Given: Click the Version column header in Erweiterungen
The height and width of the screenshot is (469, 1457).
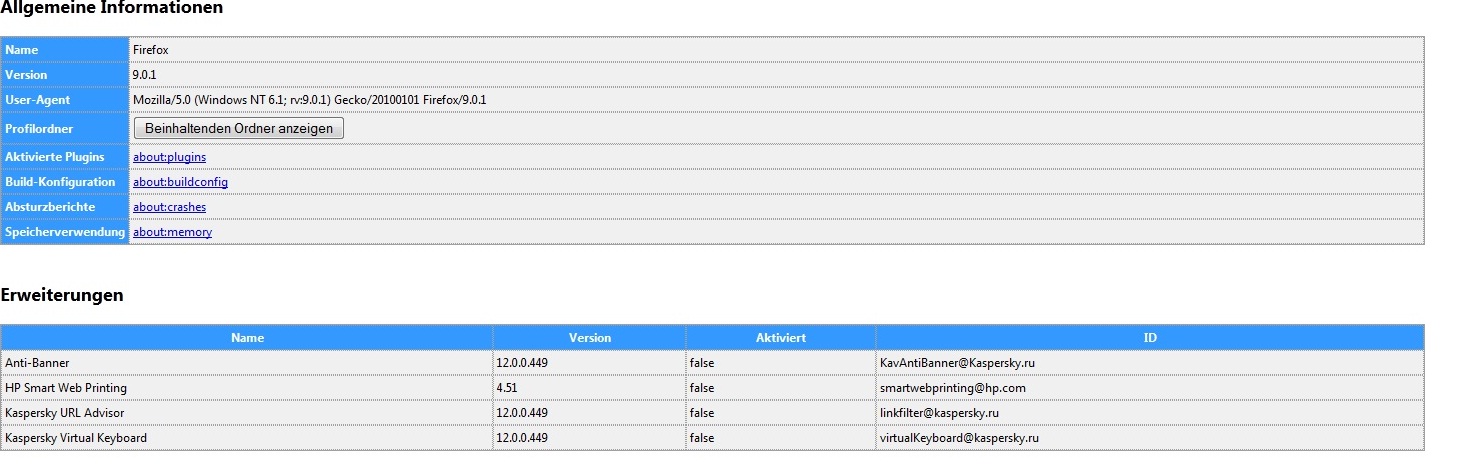Looking at the screenshot, I should tap(589, 338).
